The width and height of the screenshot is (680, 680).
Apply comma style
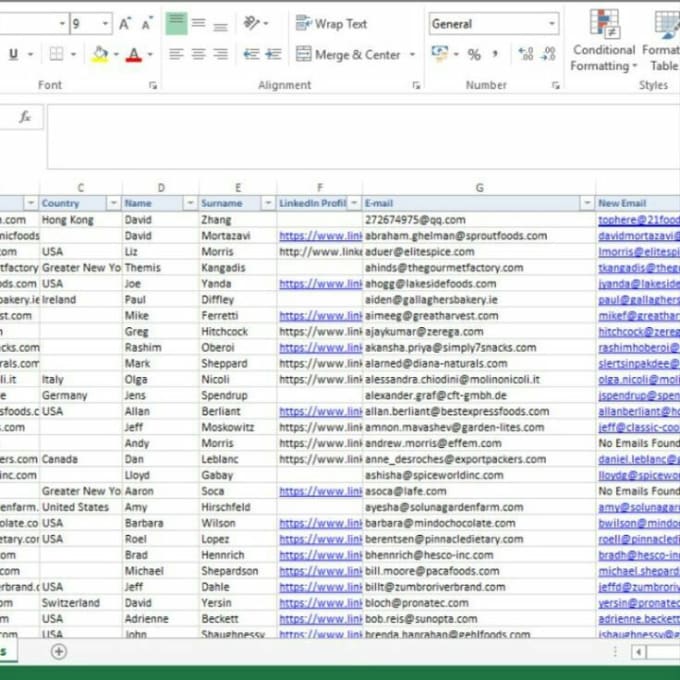pyautogui.click(x=495, y=54)
